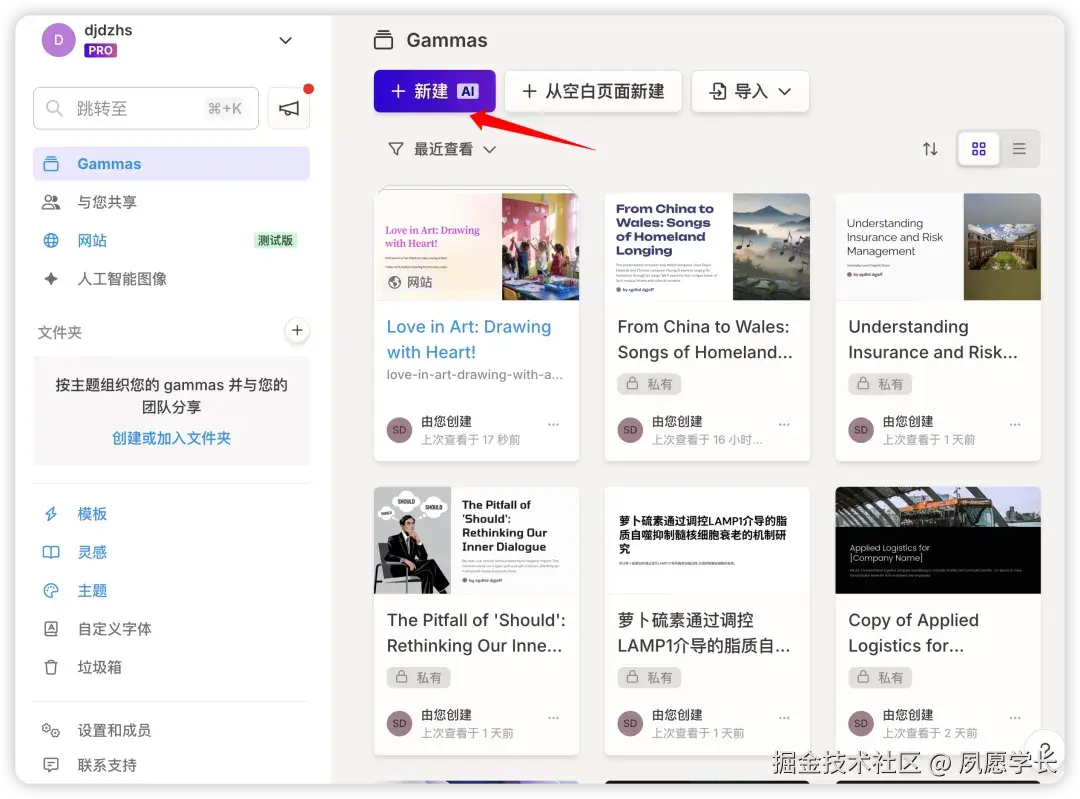
Task: Click the 新建 AI button
Action: (x=434, y=90)
